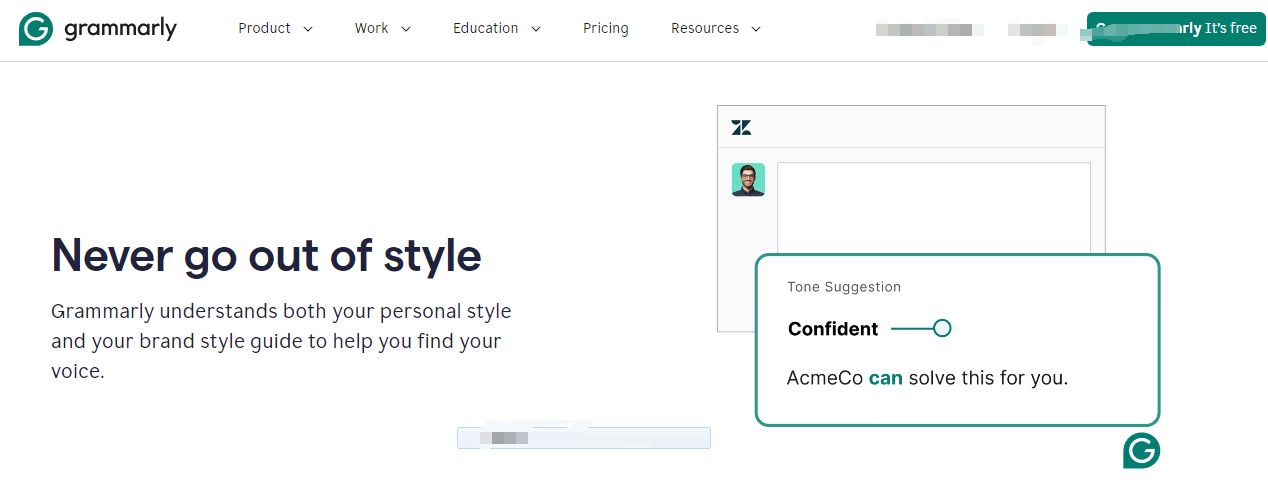The image size is (1268, 492).
Task: Click inside the message text box
Action: coord(933,208)
